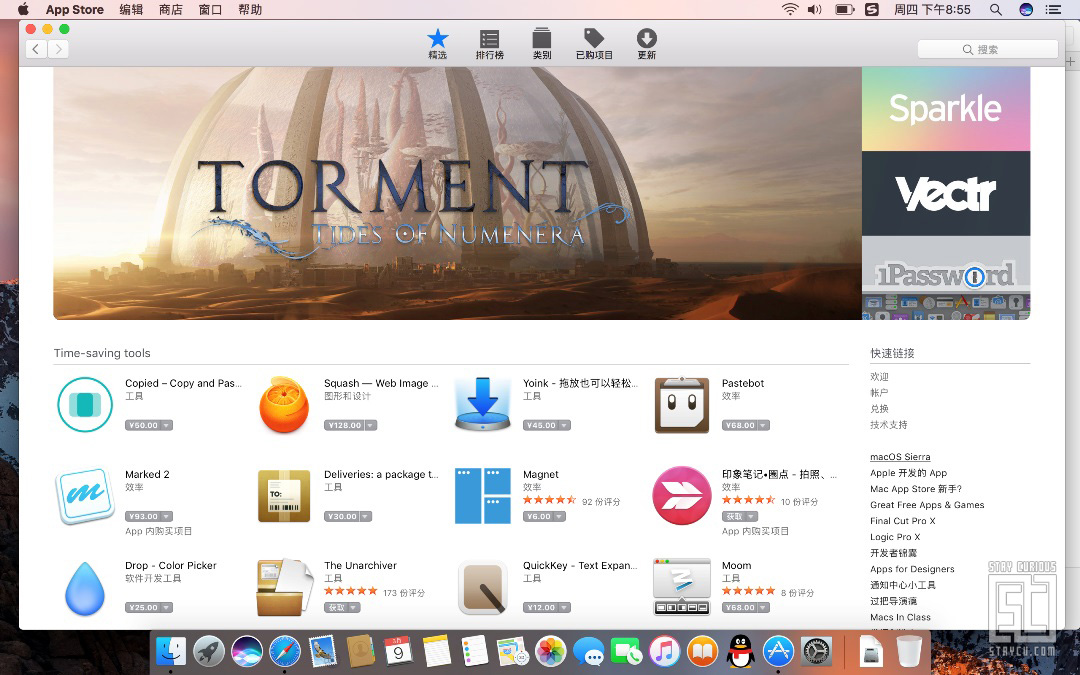Click 获取 for The Unarchiver
The height and width of the screenshot is (675, 1080).
(336, 608)
